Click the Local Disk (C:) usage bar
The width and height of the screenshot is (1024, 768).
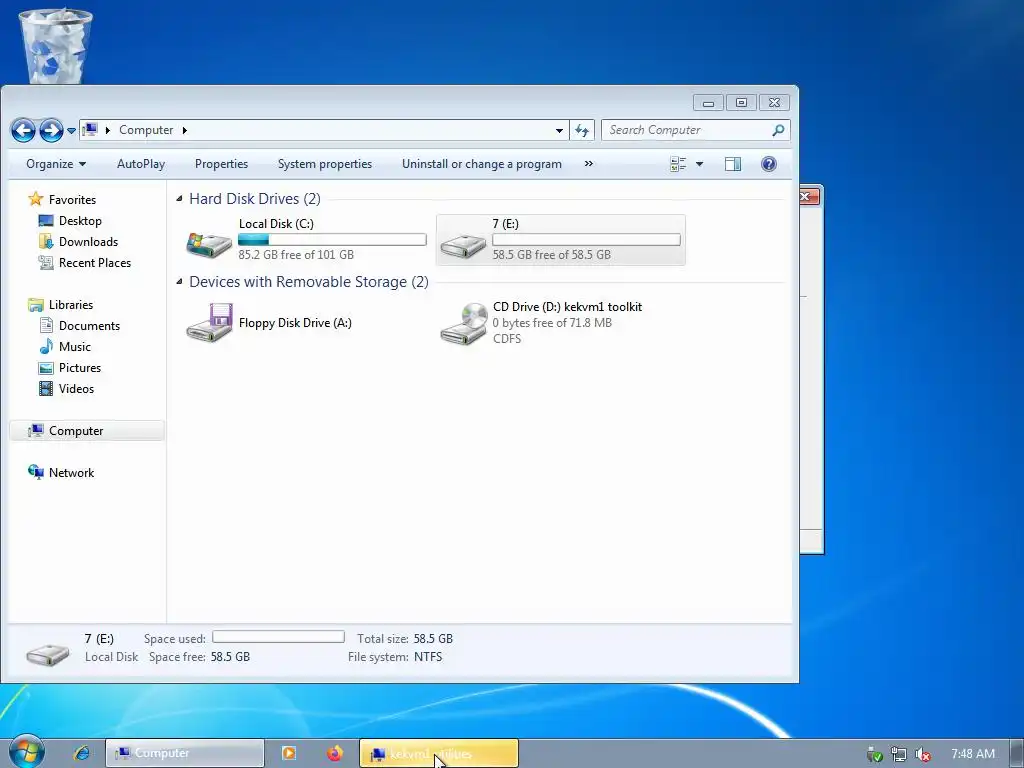point(332,240)
